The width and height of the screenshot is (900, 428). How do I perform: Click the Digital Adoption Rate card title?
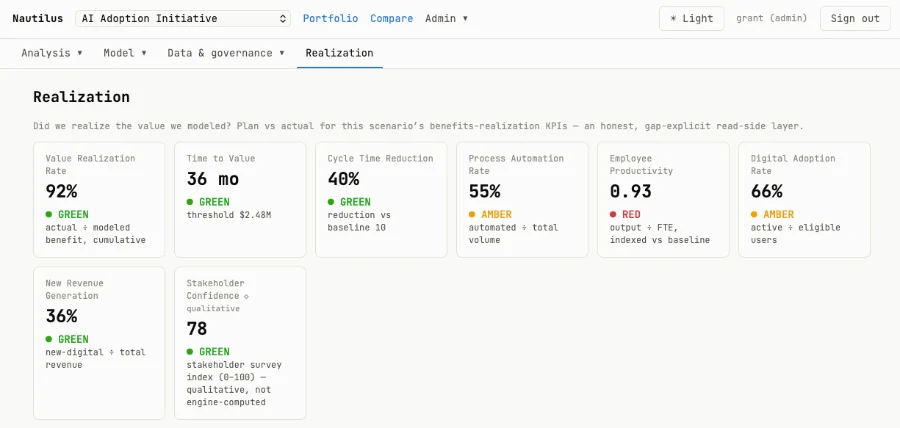click(793, 165)
